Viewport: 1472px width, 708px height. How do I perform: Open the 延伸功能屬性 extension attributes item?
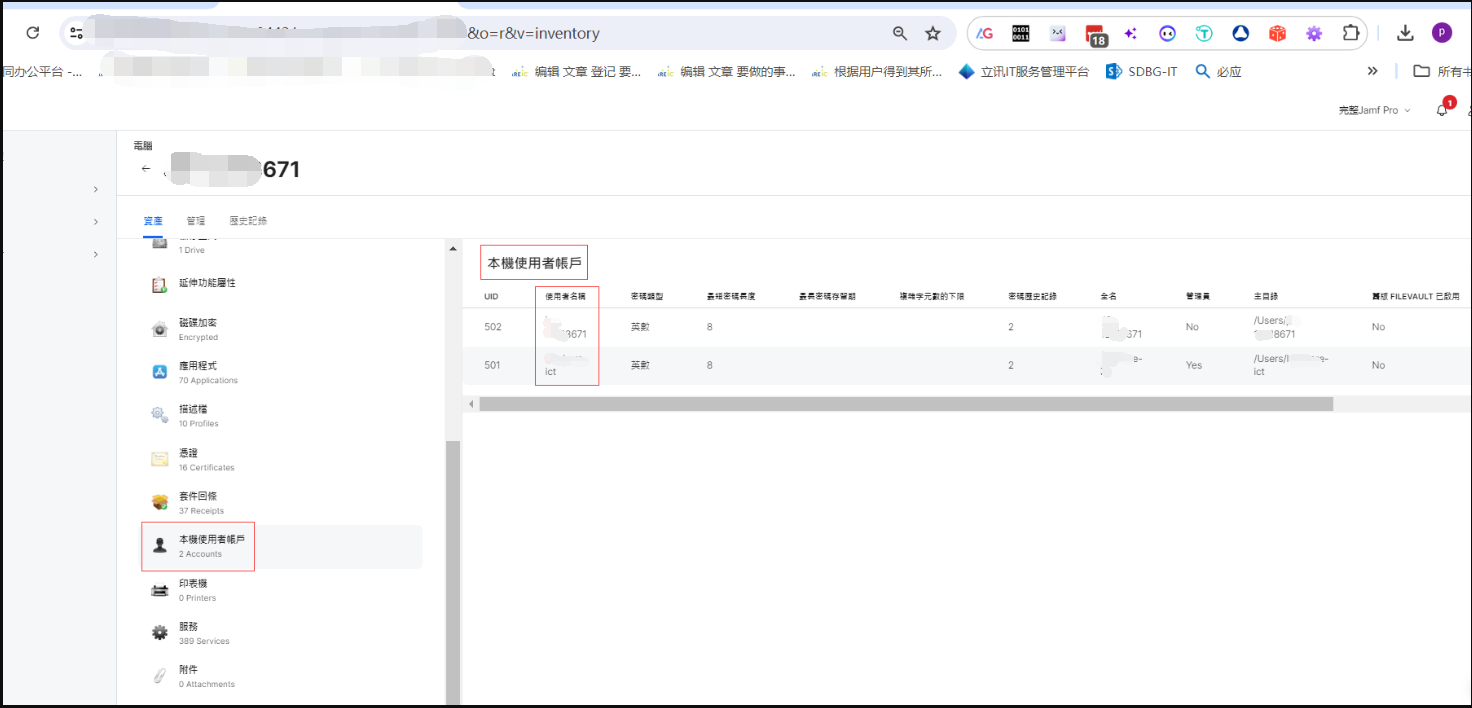206,283
